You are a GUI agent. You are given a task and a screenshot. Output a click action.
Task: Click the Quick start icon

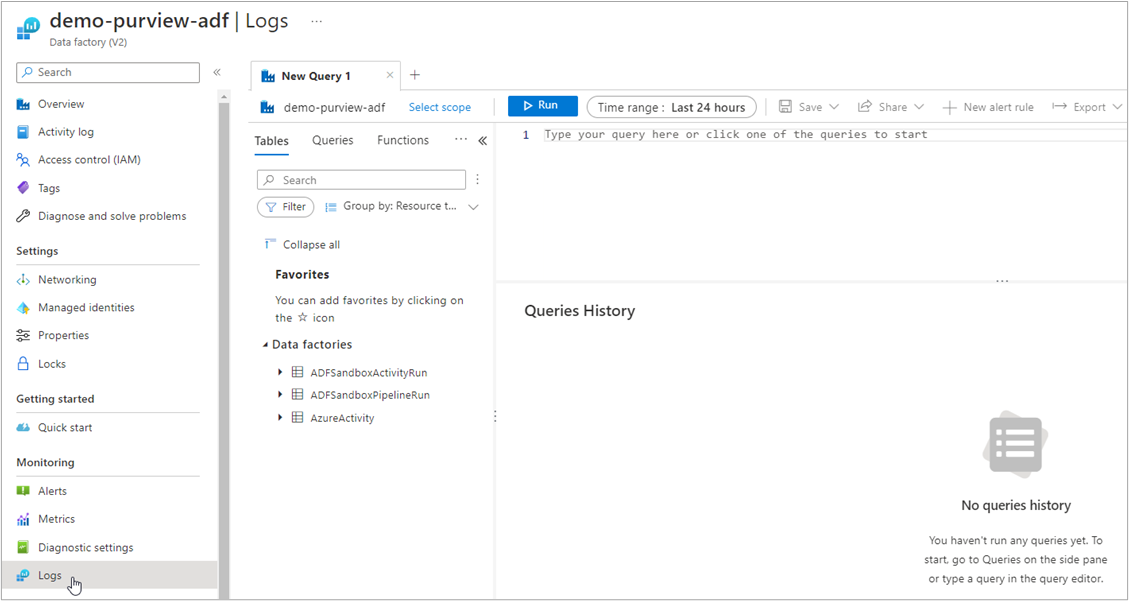(23, 428)
